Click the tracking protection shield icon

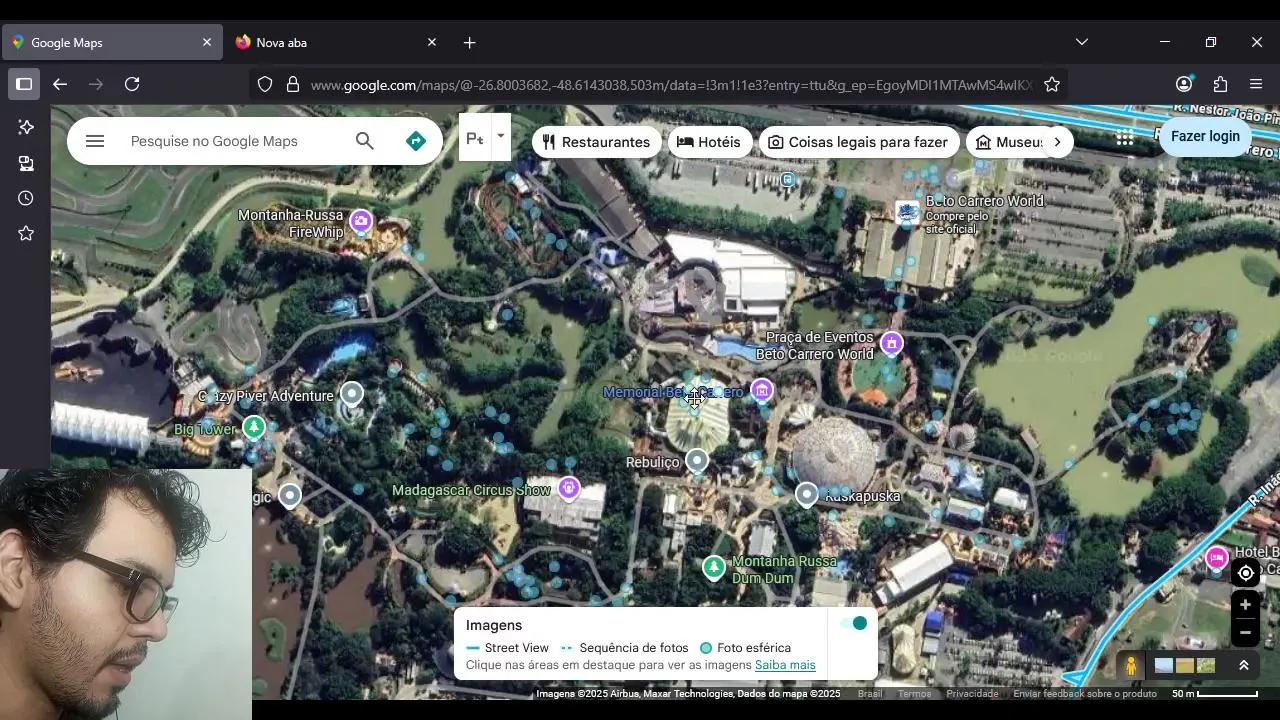click(x=265, y=85)
